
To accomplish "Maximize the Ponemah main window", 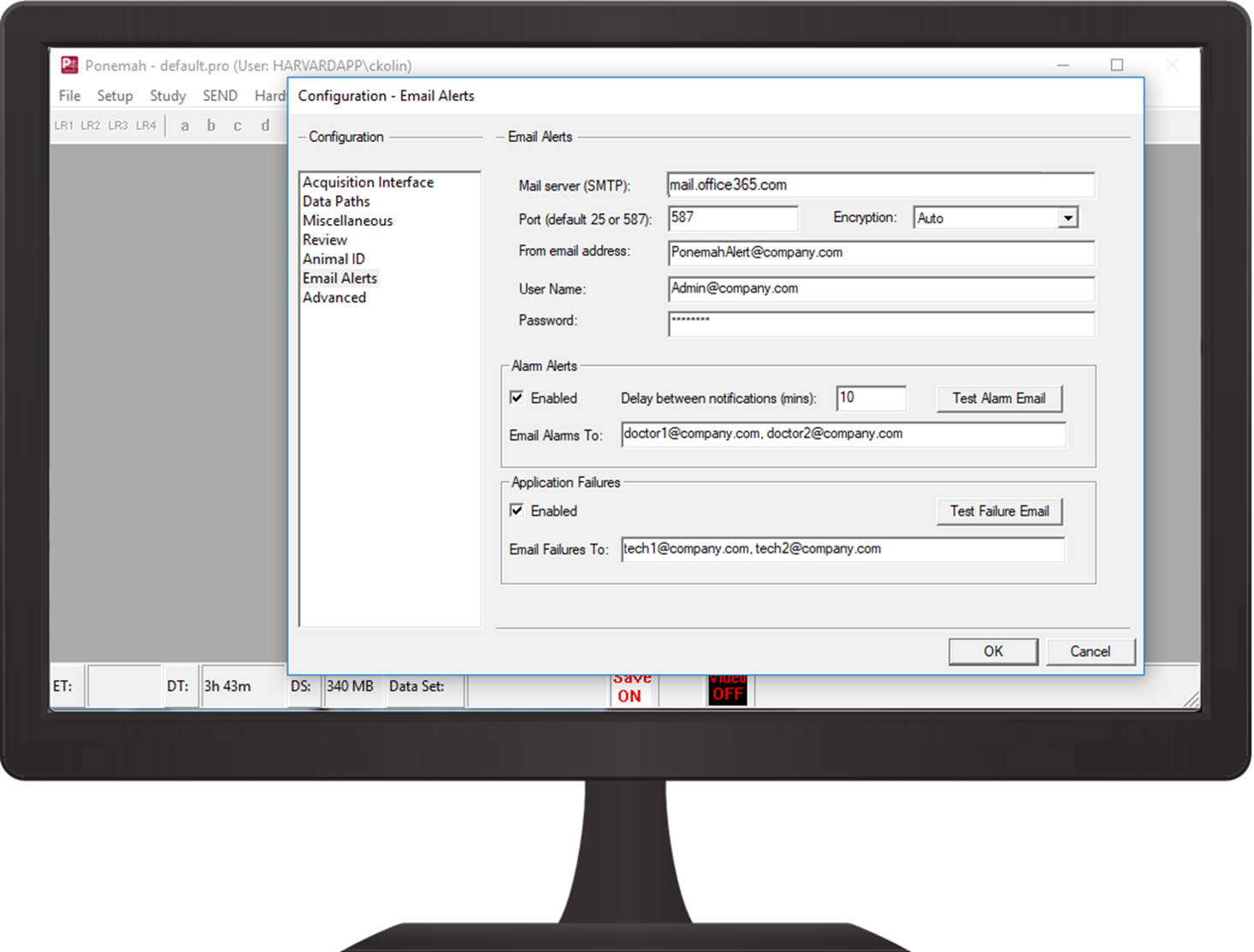I will pos(1117,65).
